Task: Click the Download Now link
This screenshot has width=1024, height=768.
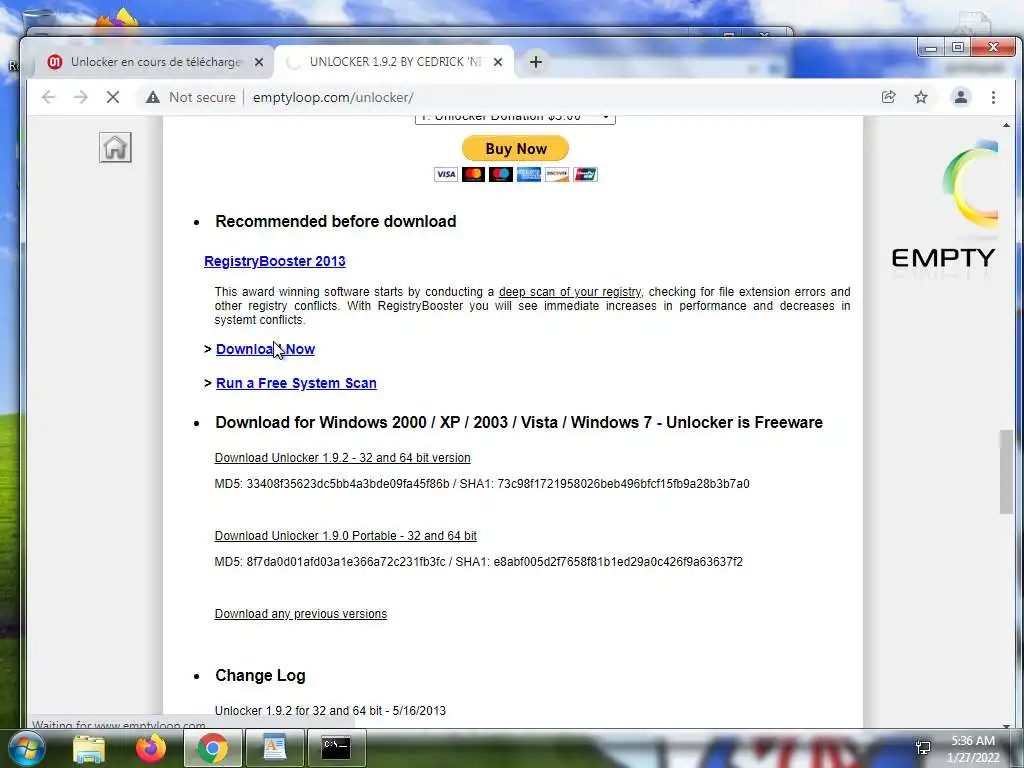Action: point(265,349)
